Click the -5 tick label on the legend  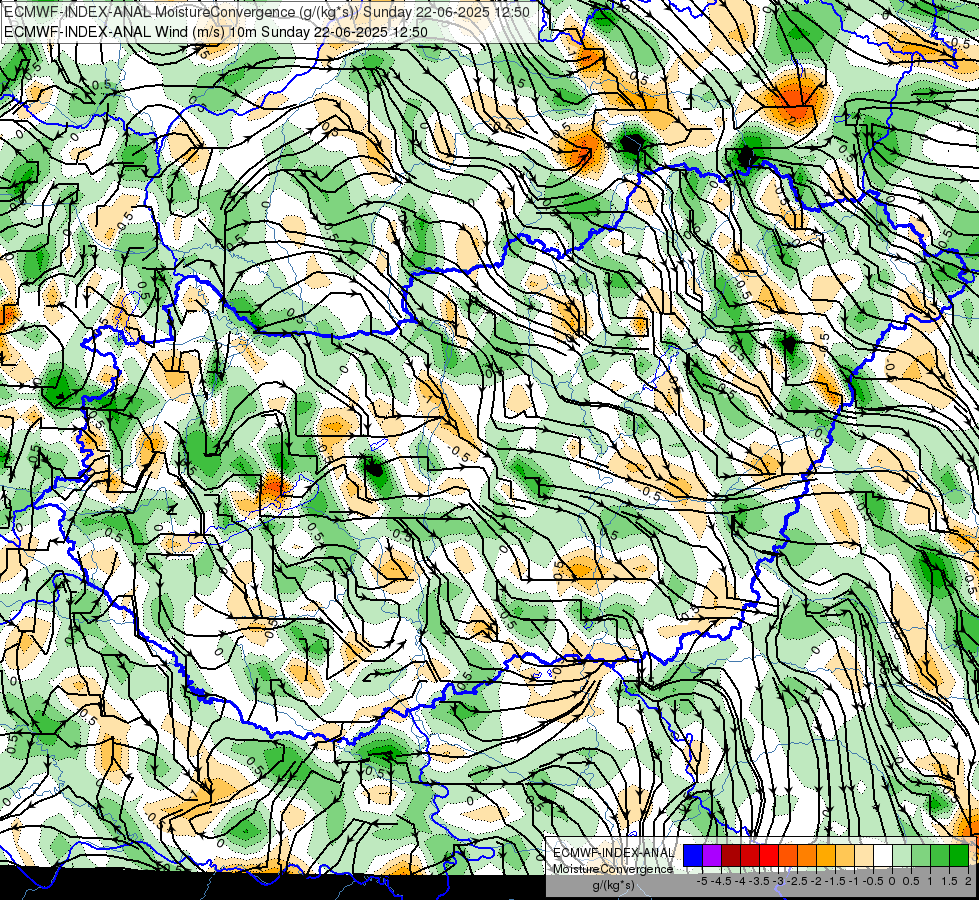tap(702, 881)
